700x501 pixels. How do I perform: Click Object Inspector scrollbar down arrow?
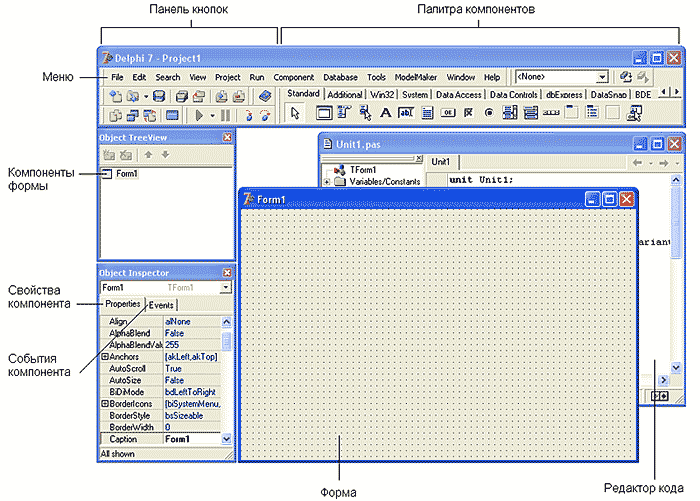[x=226, y=439]
